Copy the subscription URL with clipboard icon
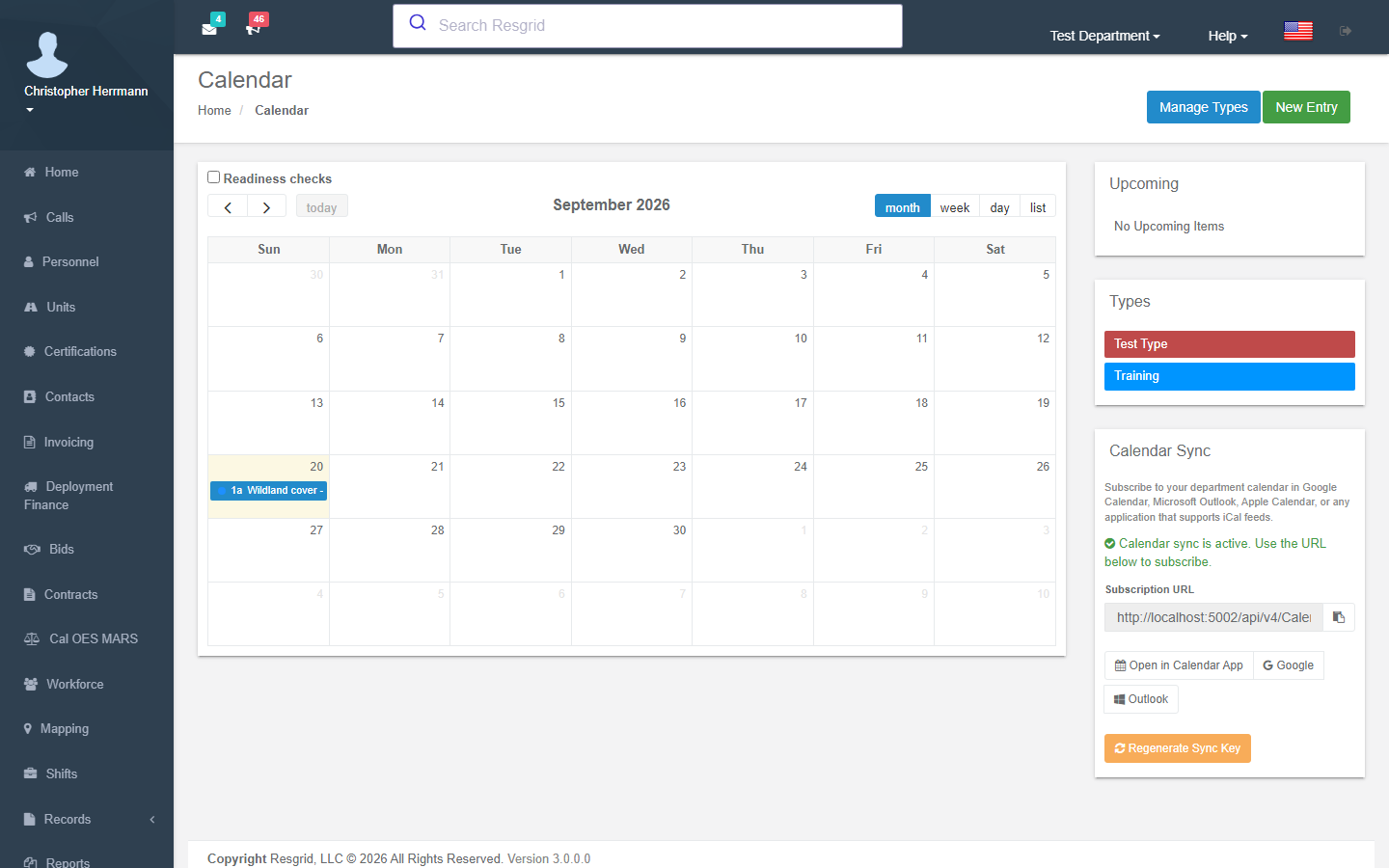The height and width of the screenshot is (868, 1389). coord(1339,617)
